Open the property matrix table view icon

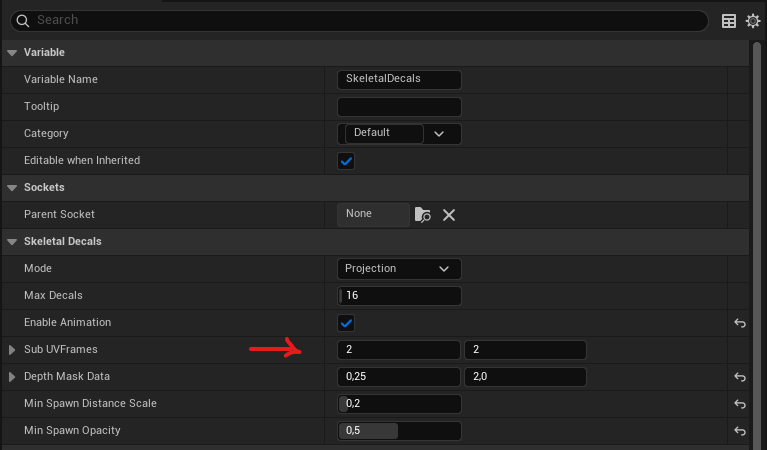pos(729,21)
